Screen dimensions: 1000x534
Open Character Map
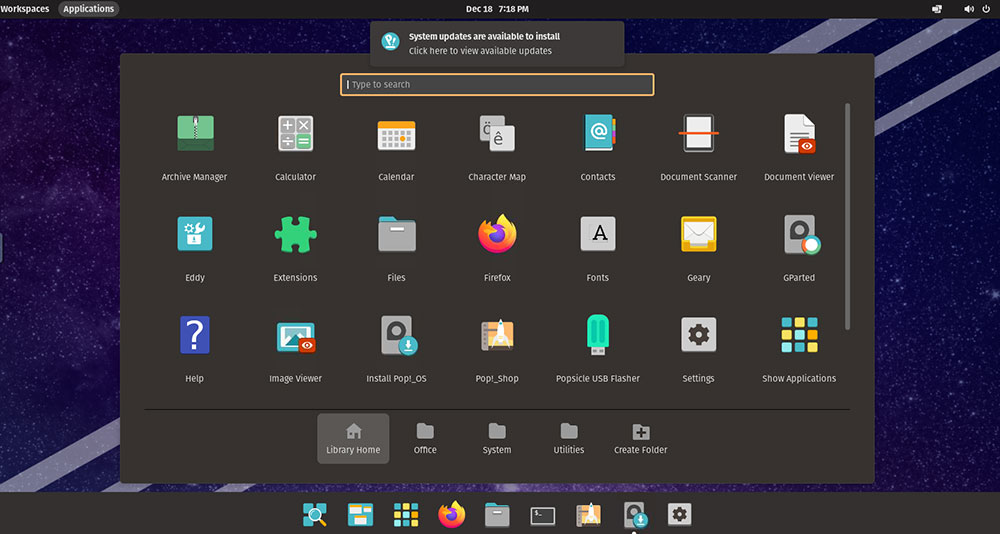(x=497, y=133)
